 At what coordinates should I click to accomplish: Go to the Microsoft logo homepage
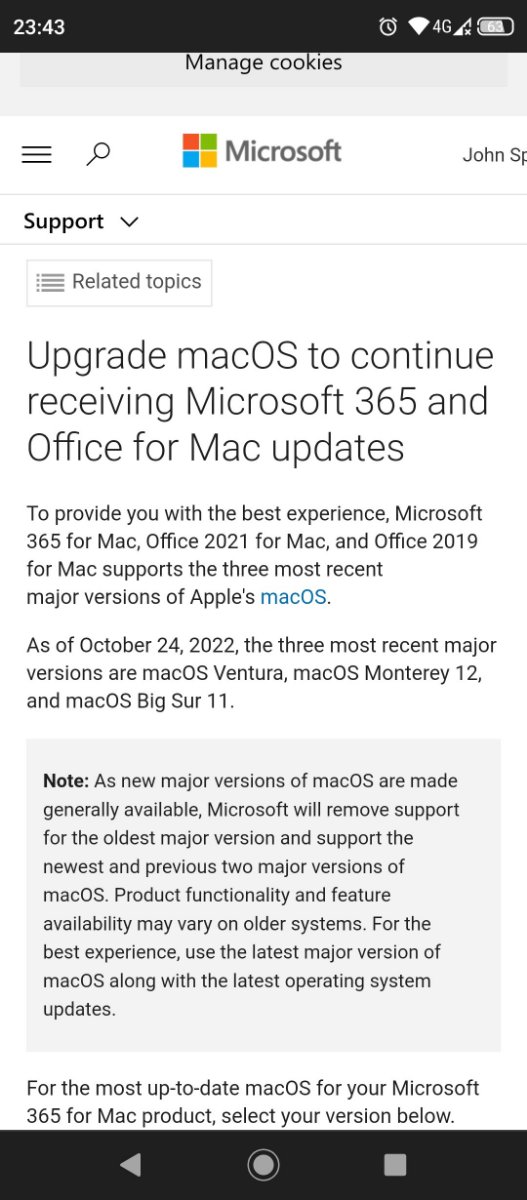(x=262, y=151)
